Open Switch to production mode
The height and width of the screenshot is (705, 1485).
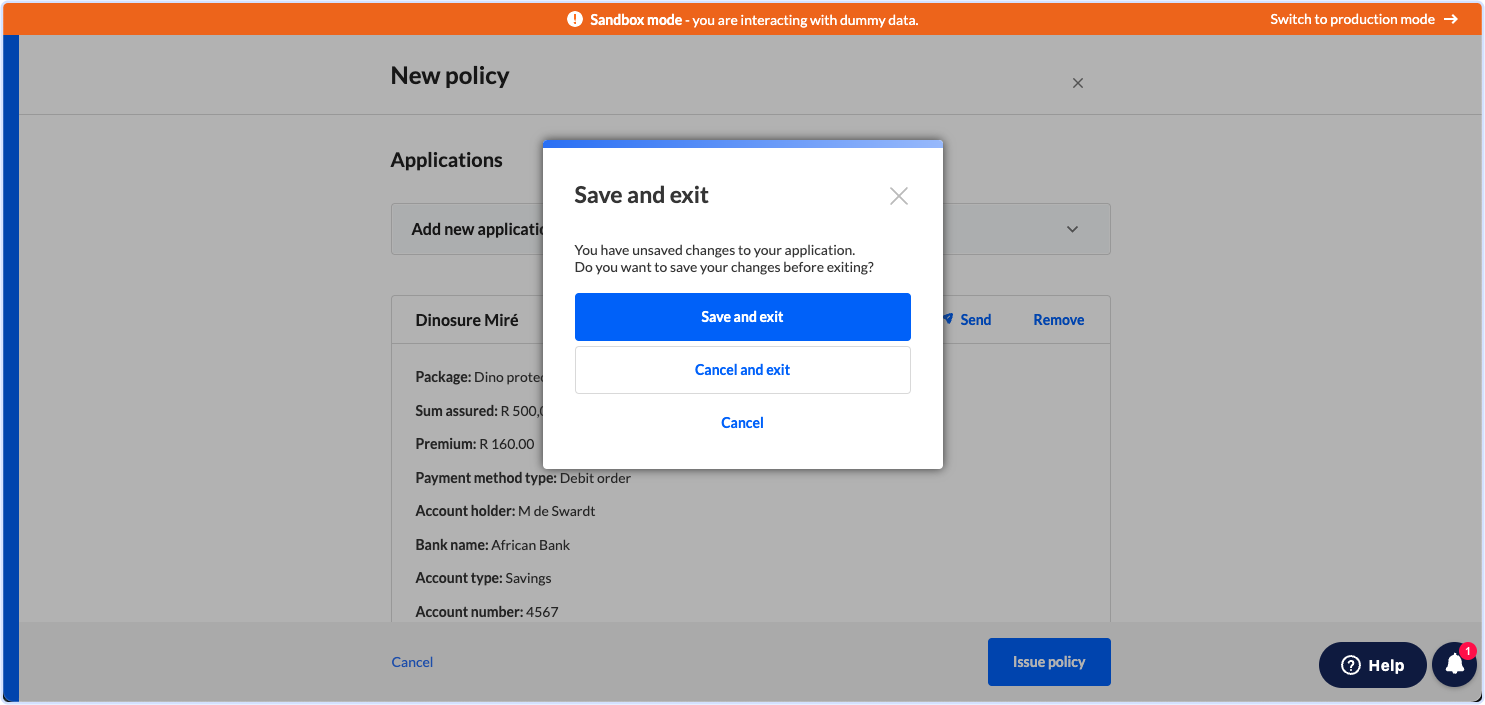(x=1352, y=18)
